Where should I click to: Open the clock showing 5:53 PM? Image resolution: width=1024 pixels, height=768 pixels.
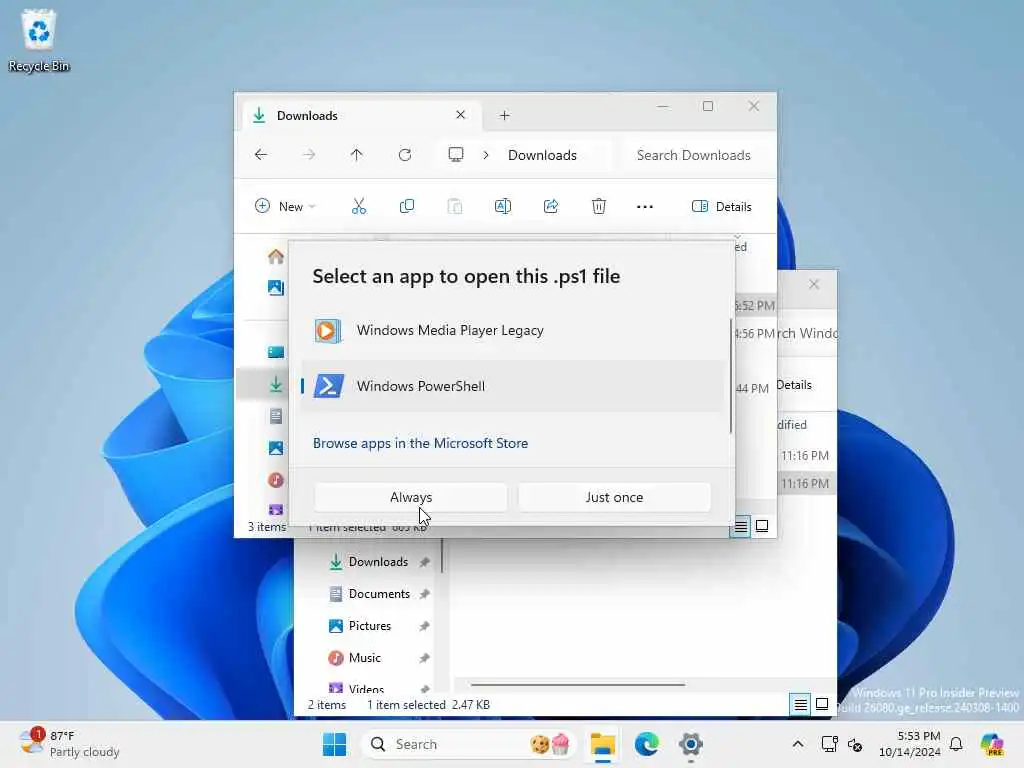coord(910,744)
